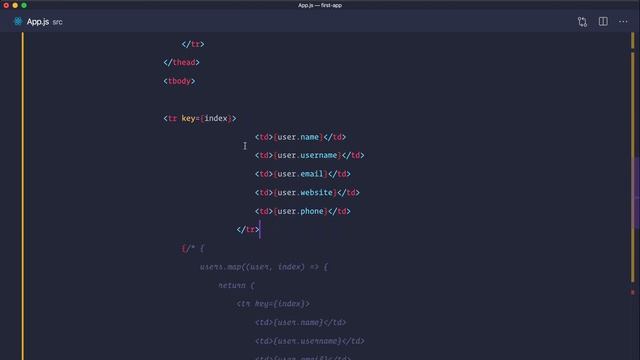Image resolution: width=640 pixels, height=360 pixels.
Task: Click the App.js — first-app window title
Action: tap(320, 5)
